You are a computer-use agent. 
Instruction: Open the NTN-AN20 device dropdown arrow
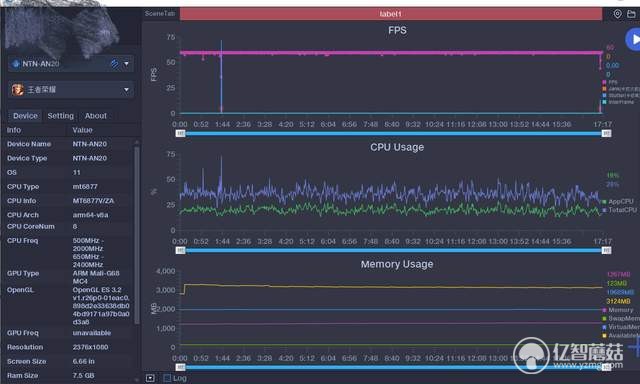coord(127,64)
